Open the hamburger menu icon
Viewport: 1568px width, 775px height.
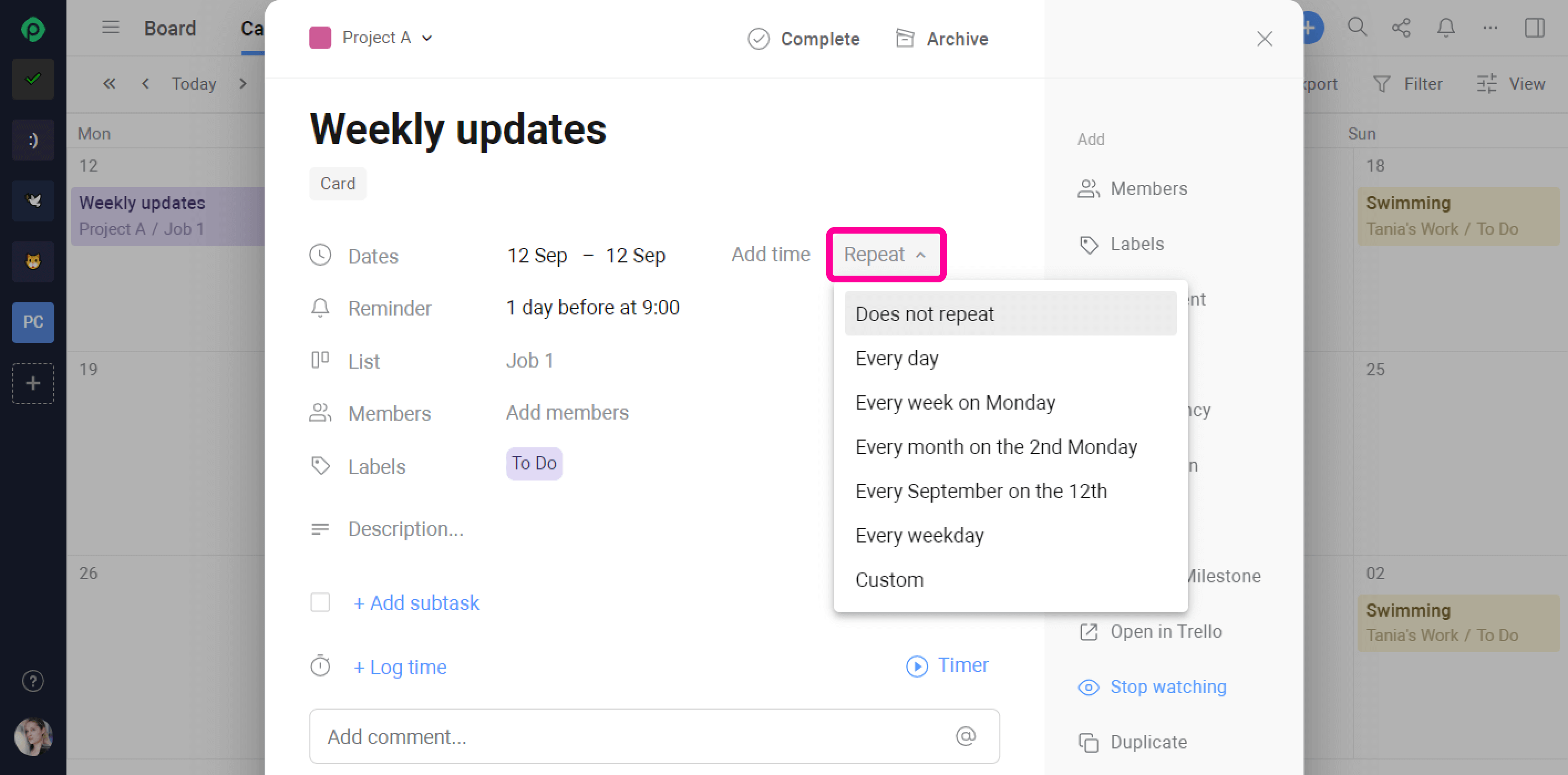click(110, 27)
